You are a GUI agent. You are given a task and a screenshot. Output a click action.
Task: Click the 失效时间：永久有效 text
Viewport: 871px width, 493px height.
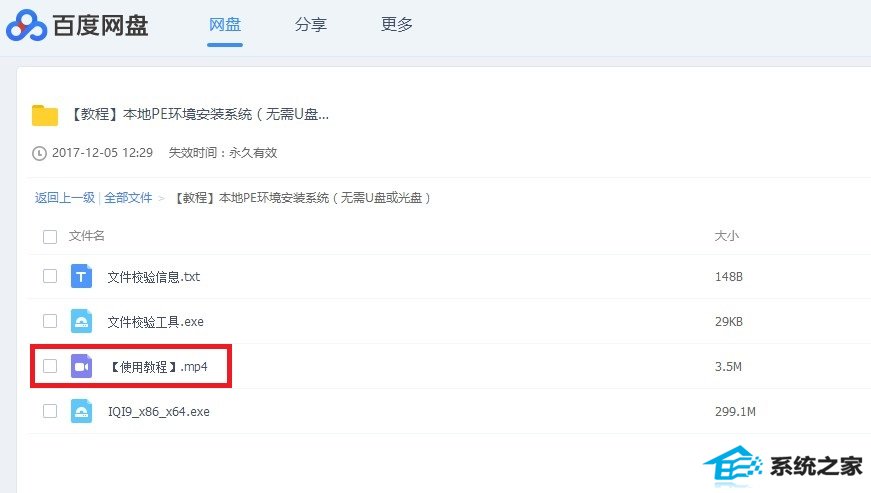[x=223, y=153]
